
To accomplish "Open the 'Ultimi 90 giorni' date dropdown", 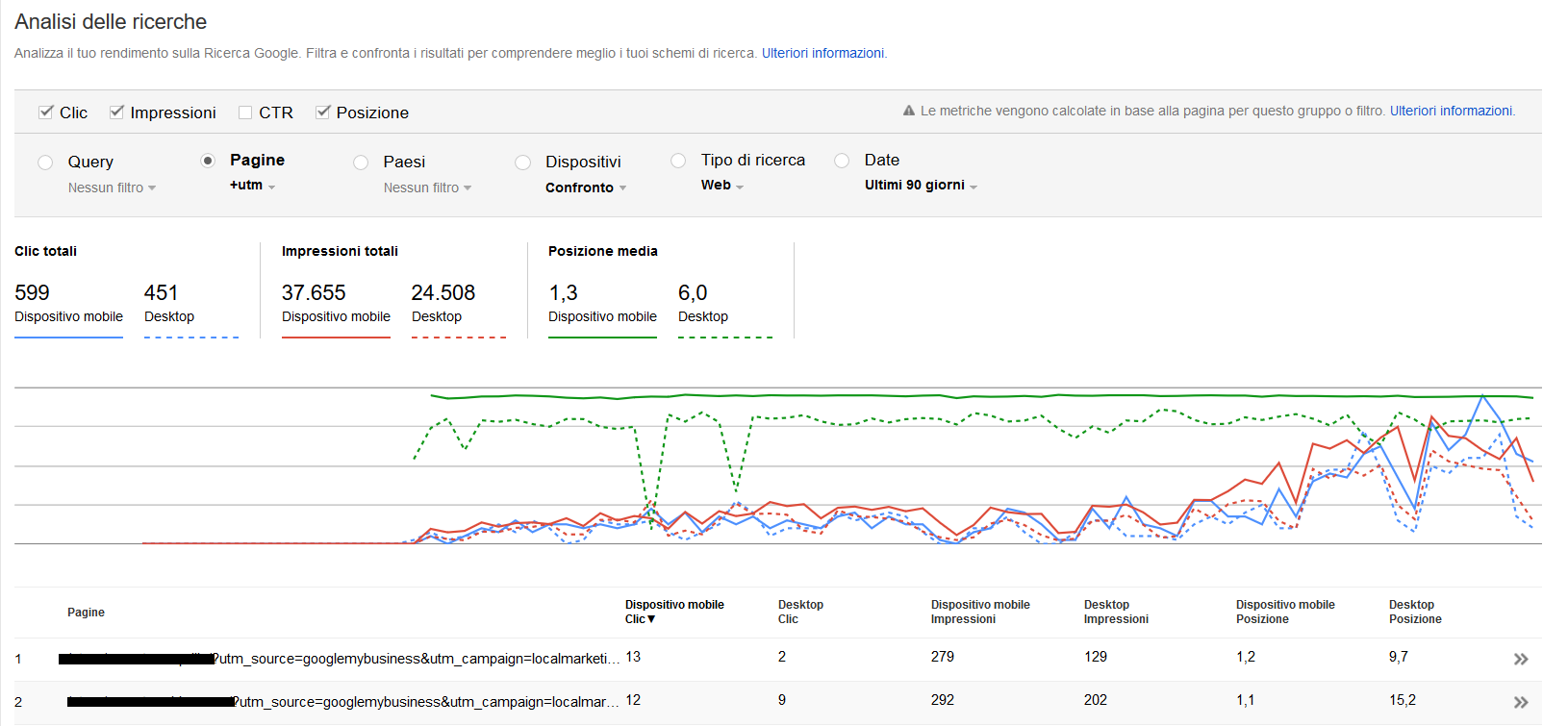I will point(921,185).
